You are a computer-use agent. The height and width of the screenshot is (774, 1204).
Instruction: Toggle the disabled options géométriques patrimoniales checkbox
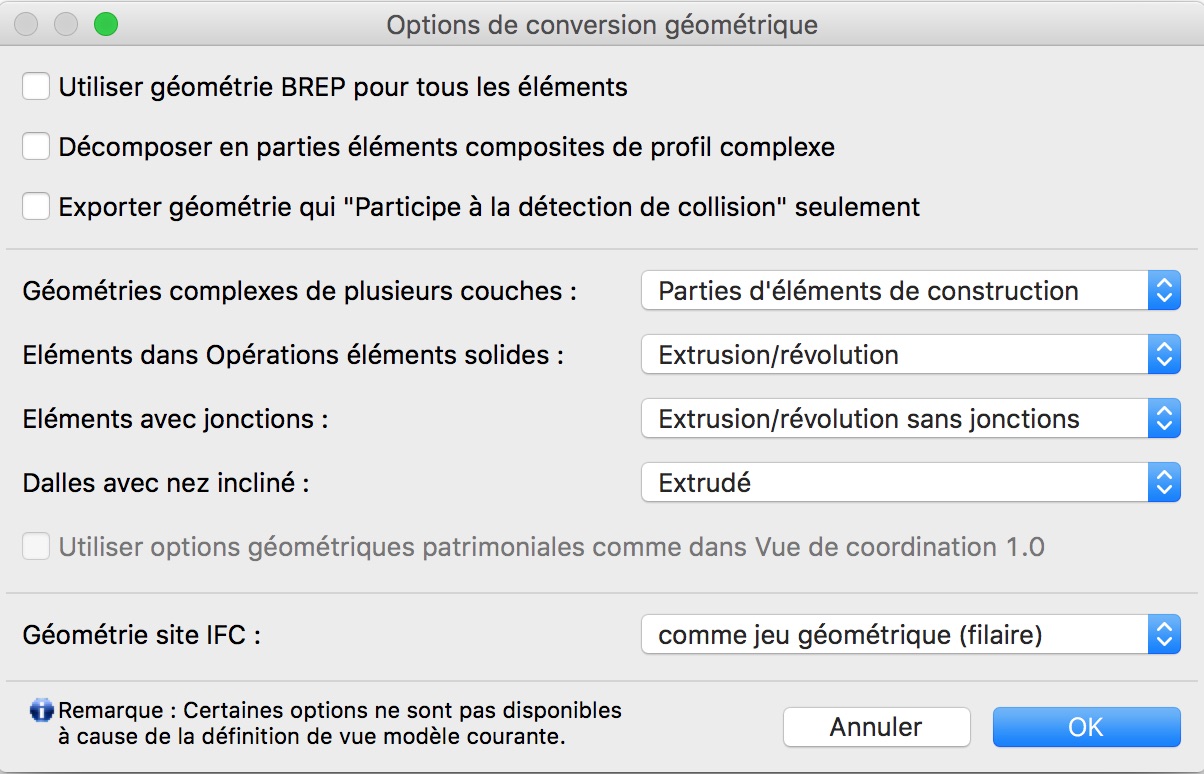coord(37,547)
